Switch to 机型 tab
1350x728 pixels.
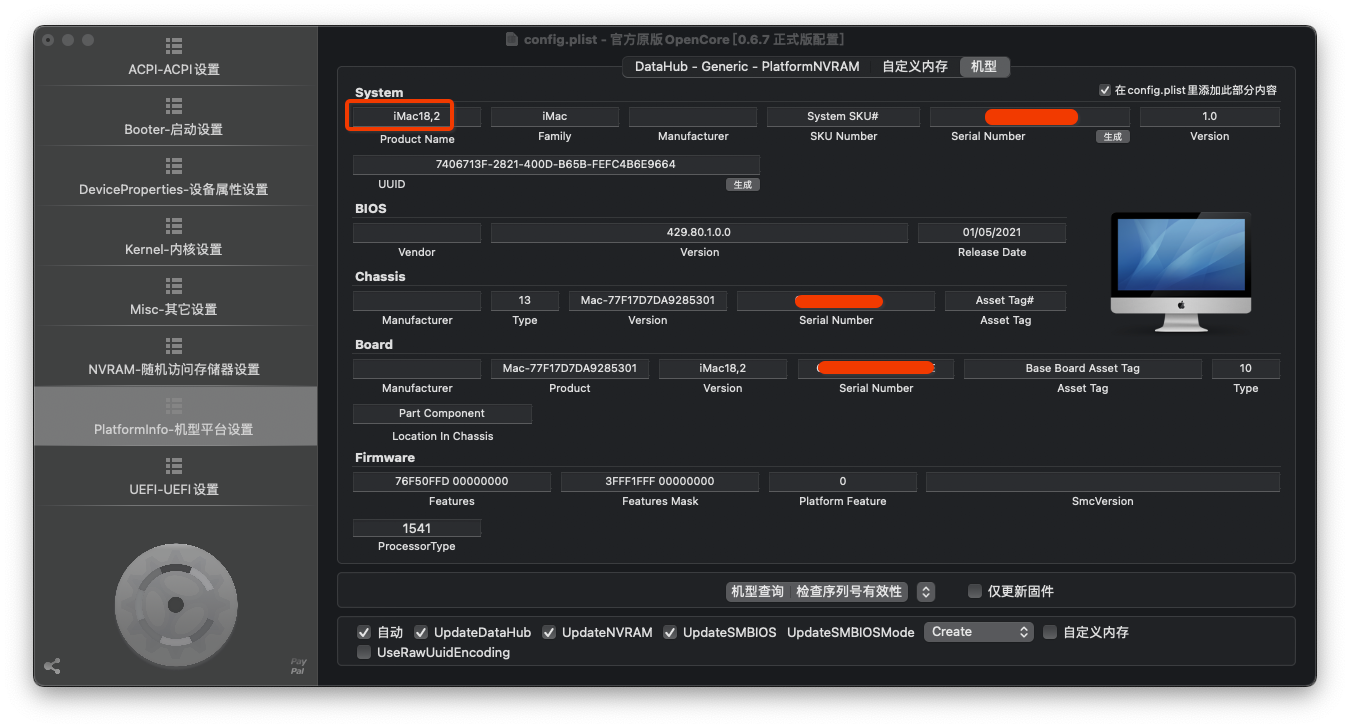click(x=984, y=67)
